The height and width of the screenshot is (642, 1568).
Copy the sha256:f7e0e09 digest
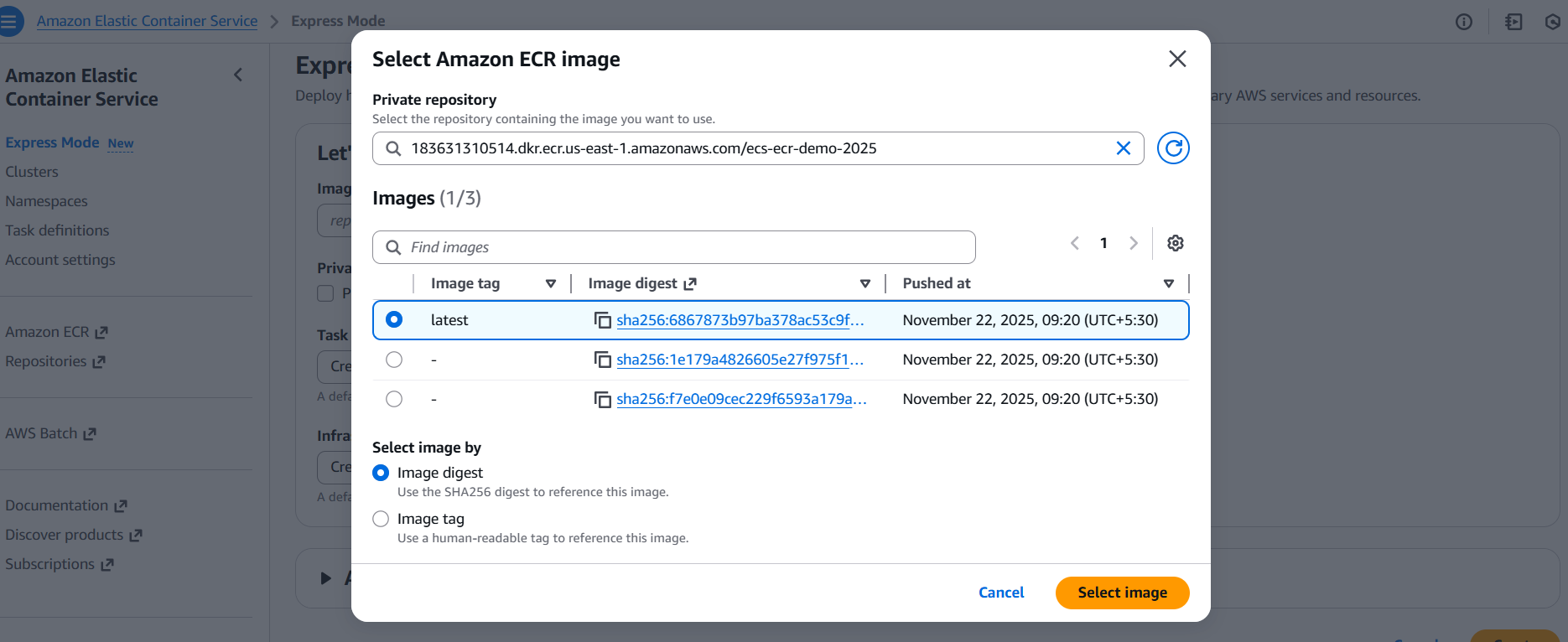click(603, 399)
